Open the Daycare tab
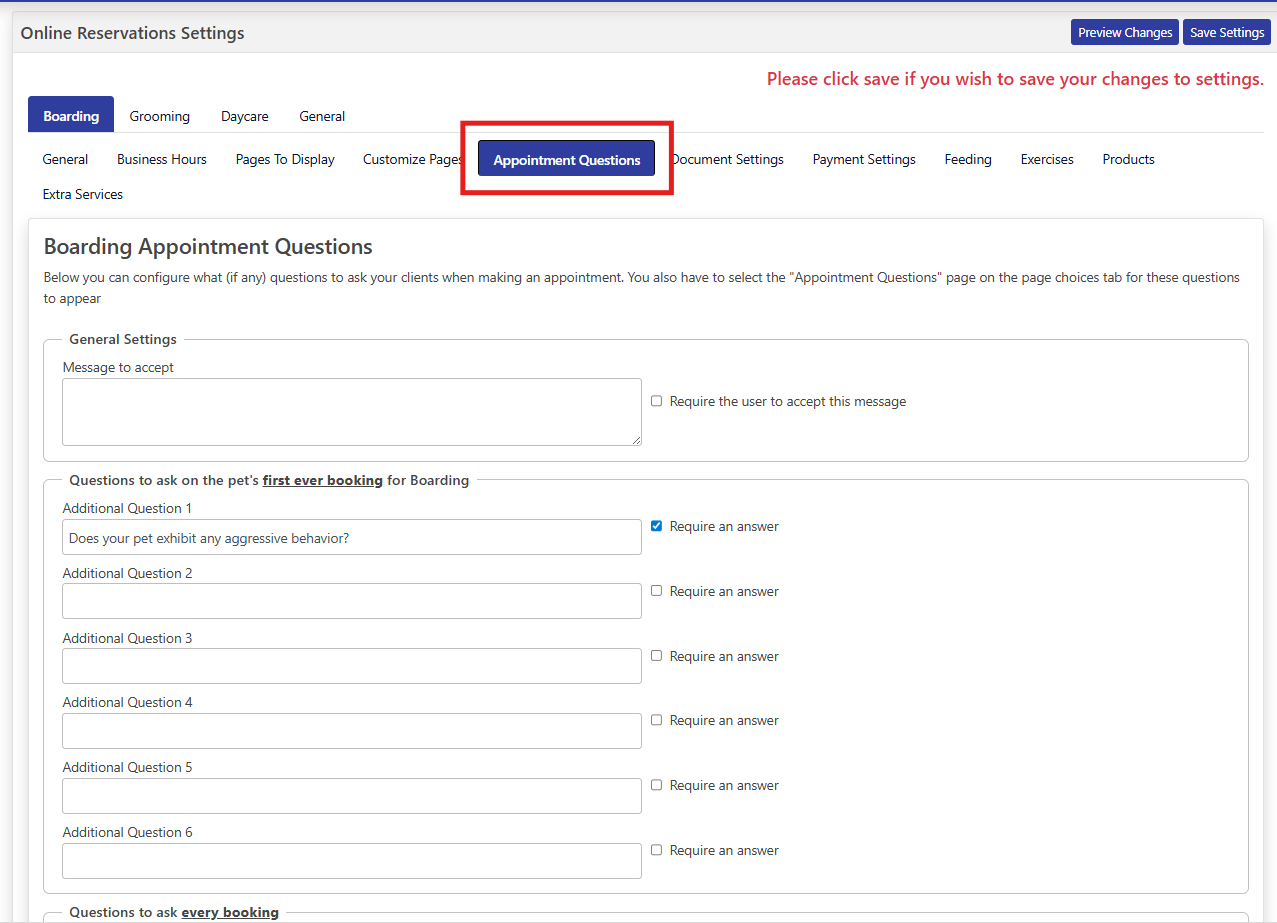1277x923 pixels. click(x=244, y=116)
